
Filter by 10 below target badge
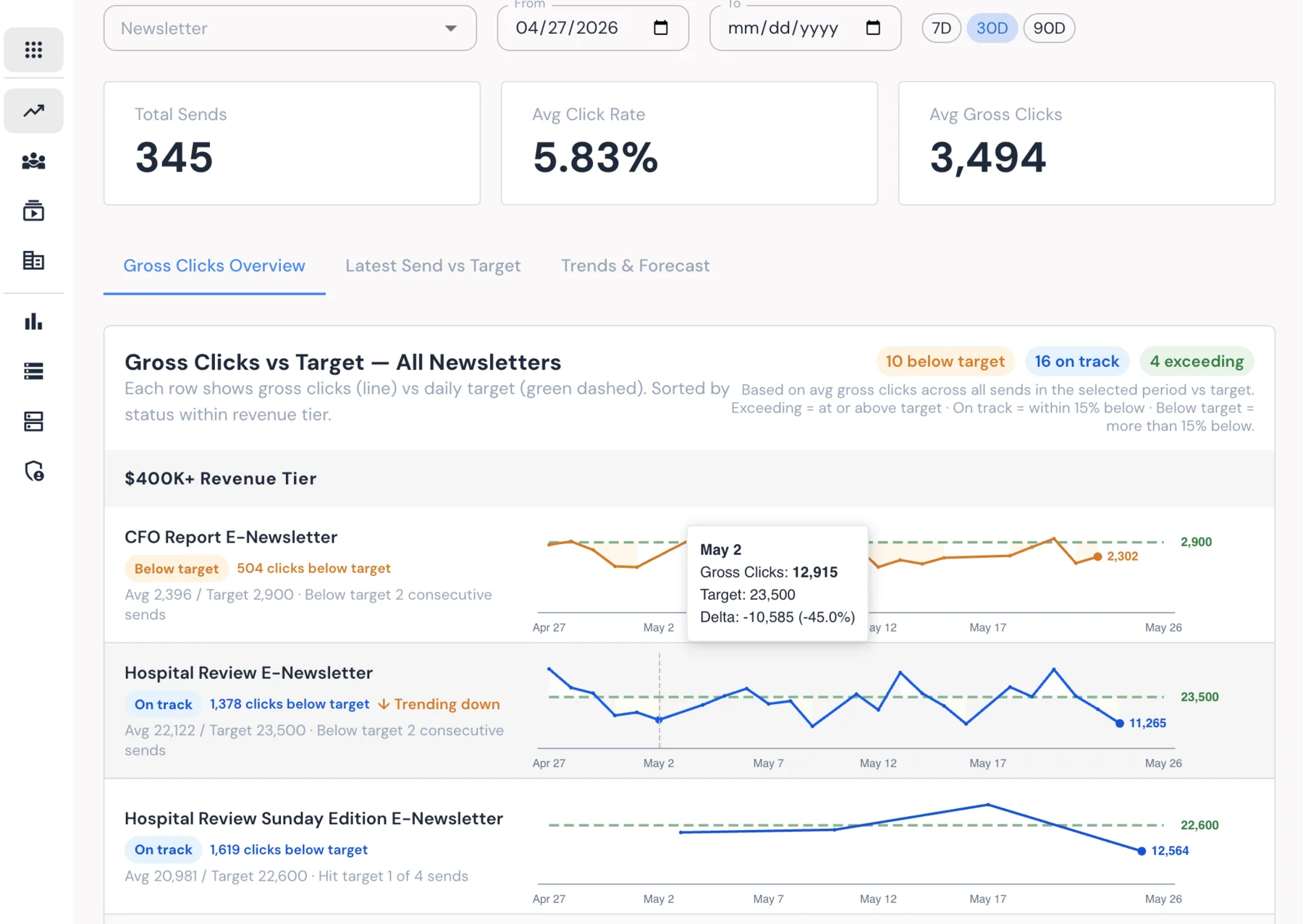coord(945,361)
